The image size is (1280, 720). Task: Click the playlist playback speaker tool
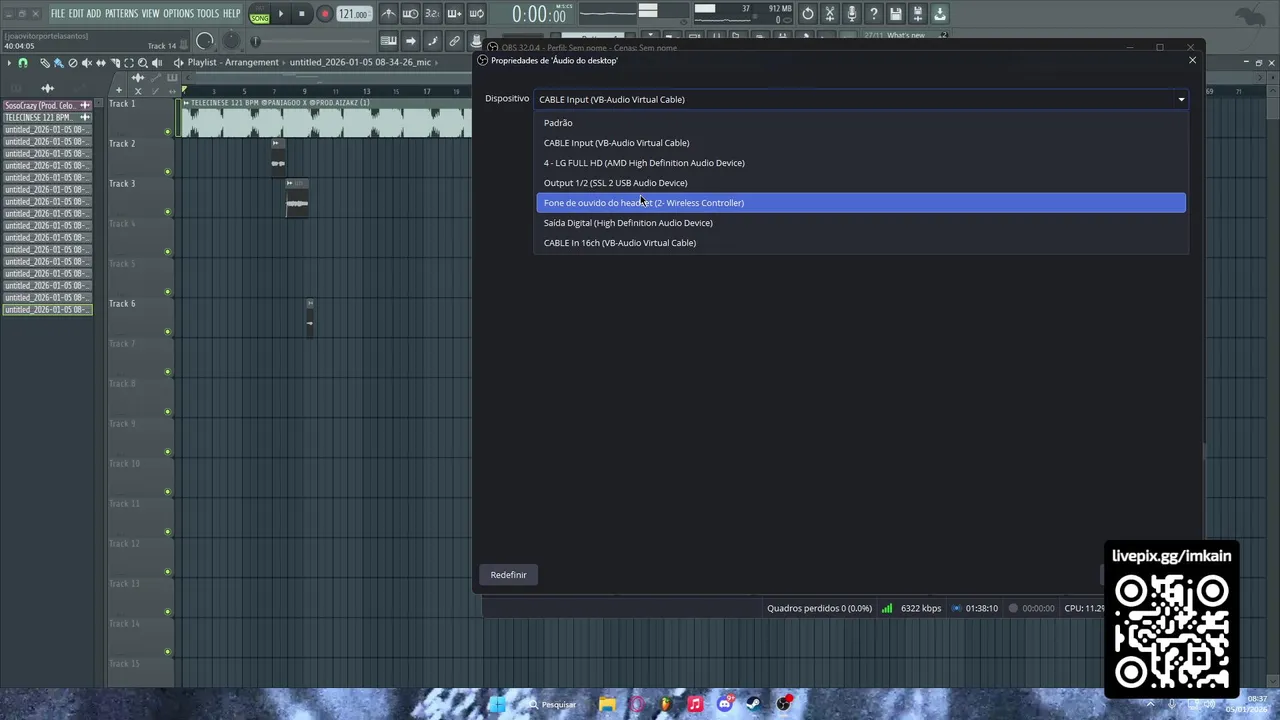tap(157, 63)
